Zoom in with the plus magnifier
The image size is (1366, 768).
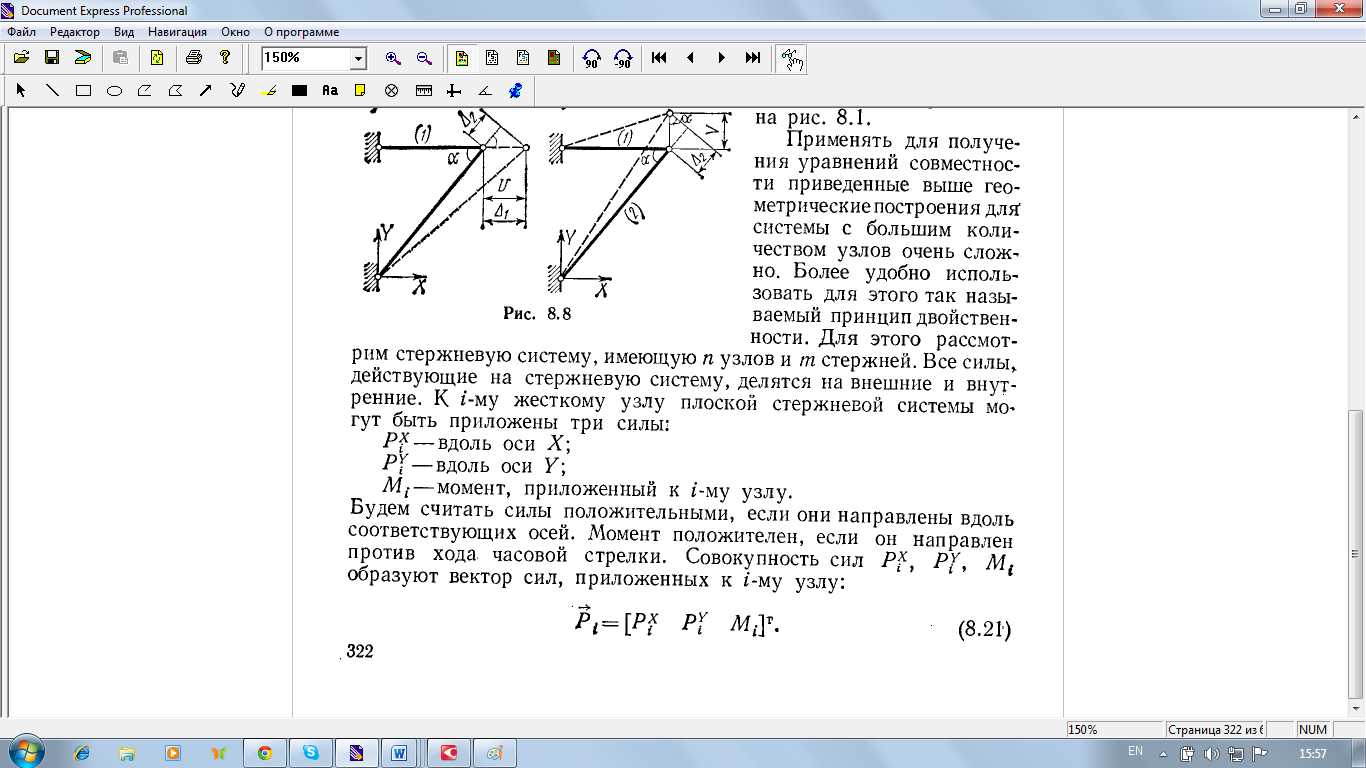click(393, 58)
